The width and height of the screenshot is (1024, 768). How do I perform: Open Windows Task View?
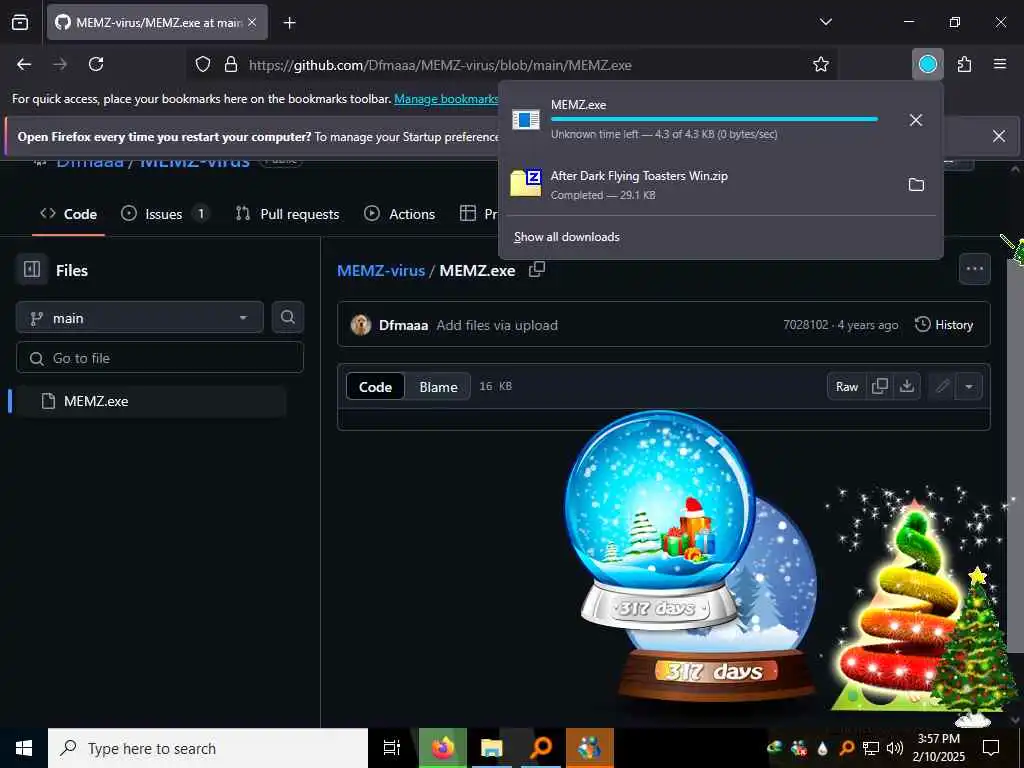tap(392, 748)
